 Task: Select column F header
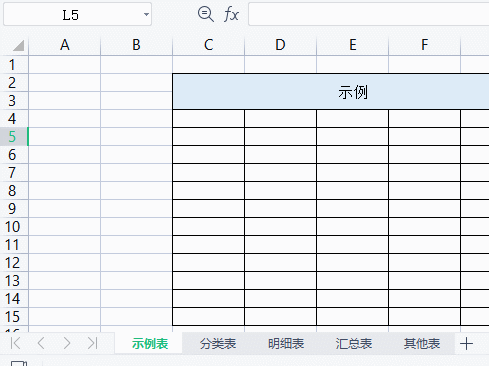click(x=424, y=45)
